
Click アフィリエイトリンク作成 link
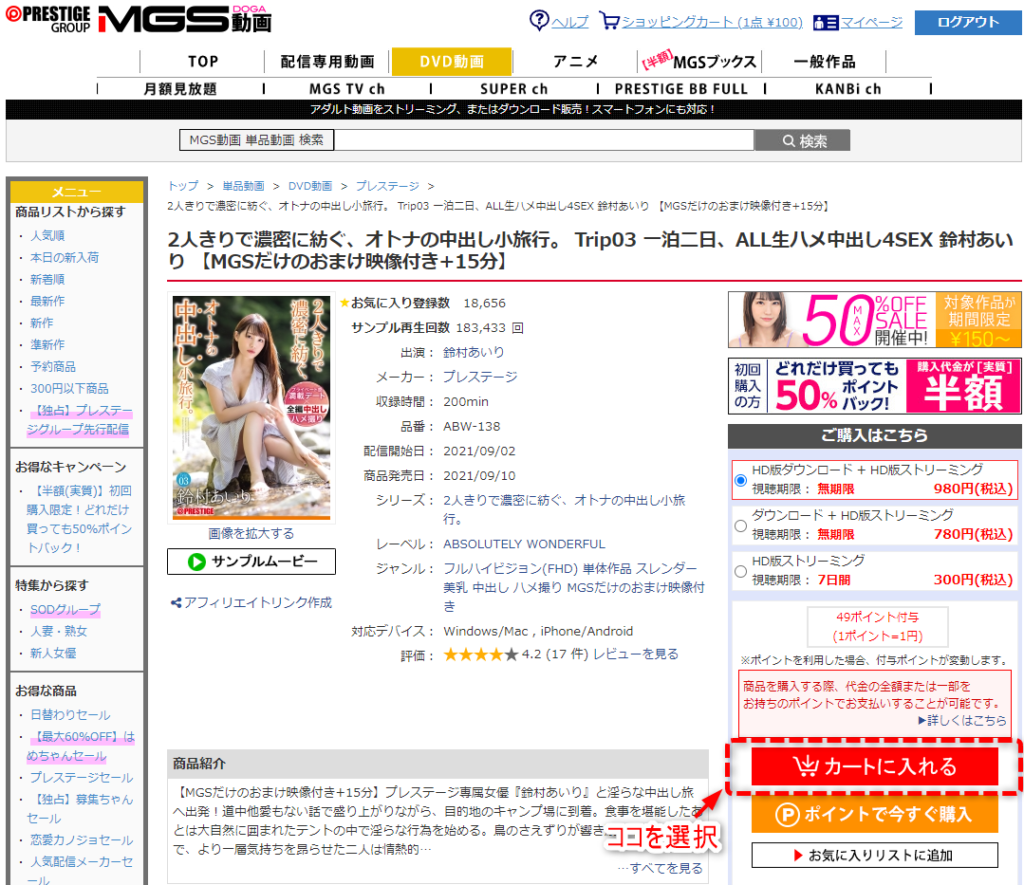pyautogui.click(x=258, y=603)
